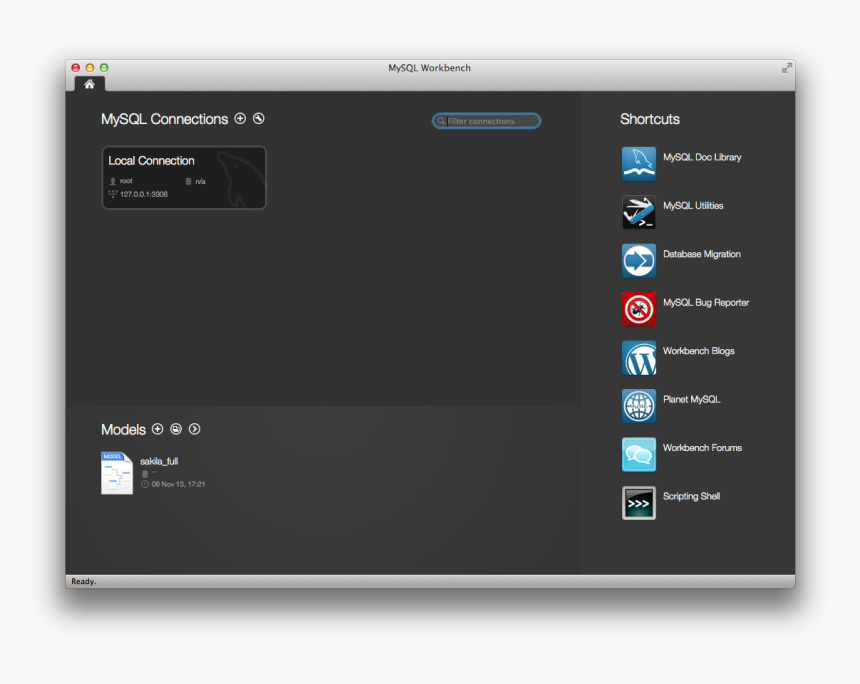Click the Workbench Blogs label
The height and width of the screenshot is (684, 860).
click(699, 351)
